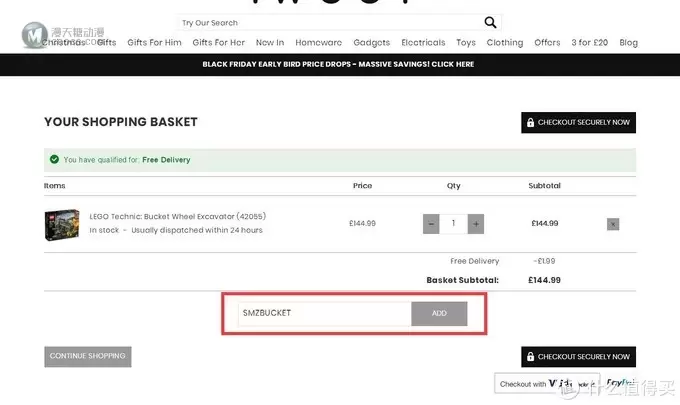Click the Try Our Search field
680x405 pixels.
(x=330, y=23)
